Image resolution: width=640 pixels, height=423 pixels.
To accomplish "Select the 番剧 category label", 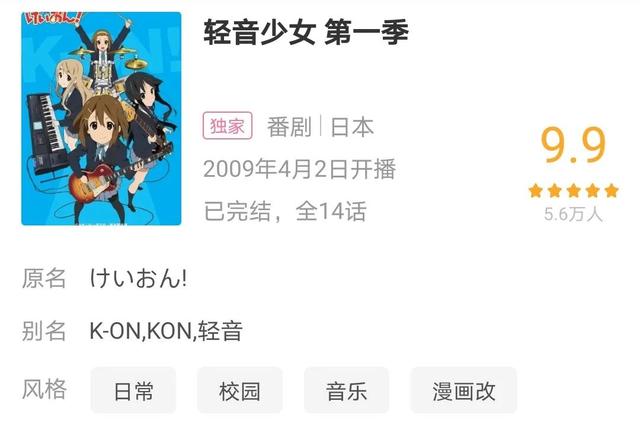I will pos(289,127).
